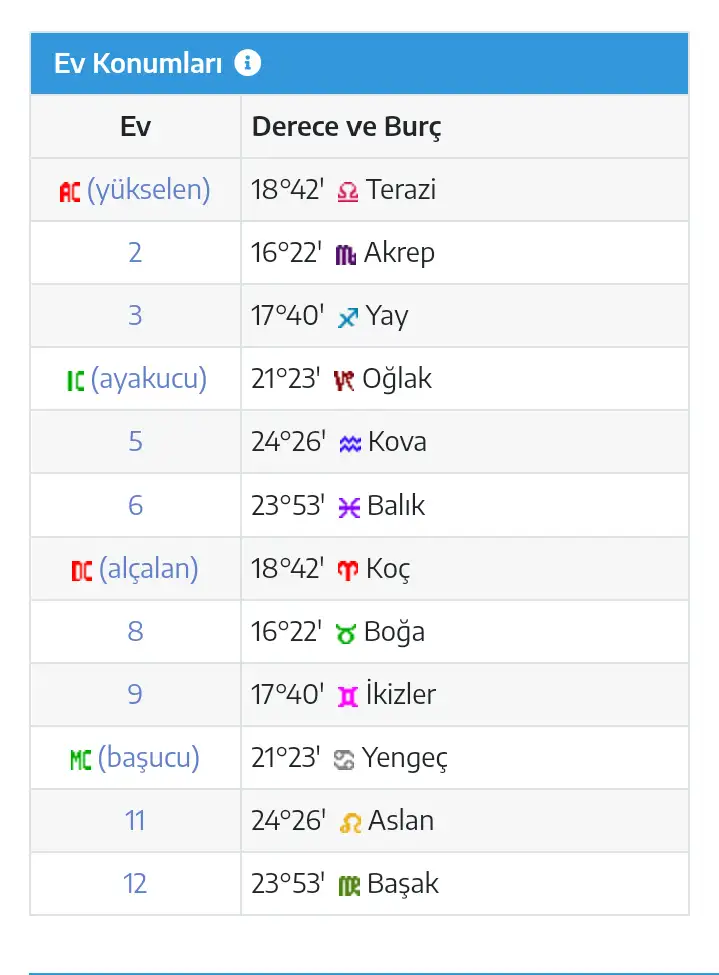Open the house 12 link
Screen dimensions: 719x975
pyautogui.click(x=135, y=883)
